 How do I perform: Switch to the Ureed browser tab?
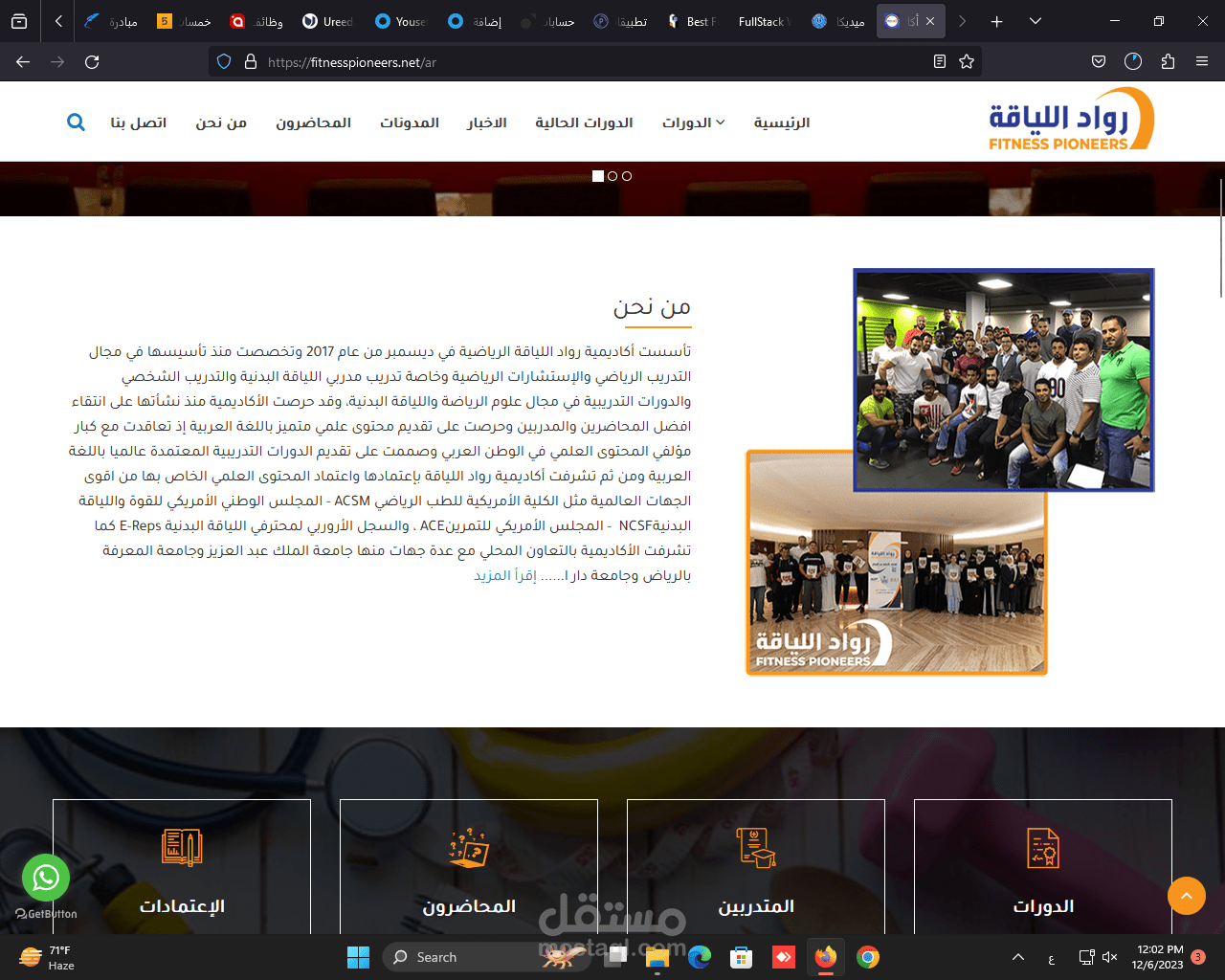tap(328, 21)
